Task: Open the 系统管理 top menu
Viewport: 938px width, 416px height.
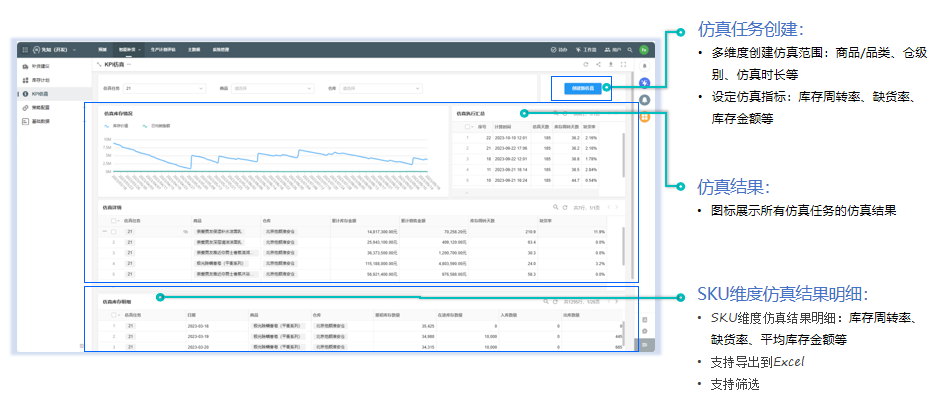Action: tap(221, 48)
